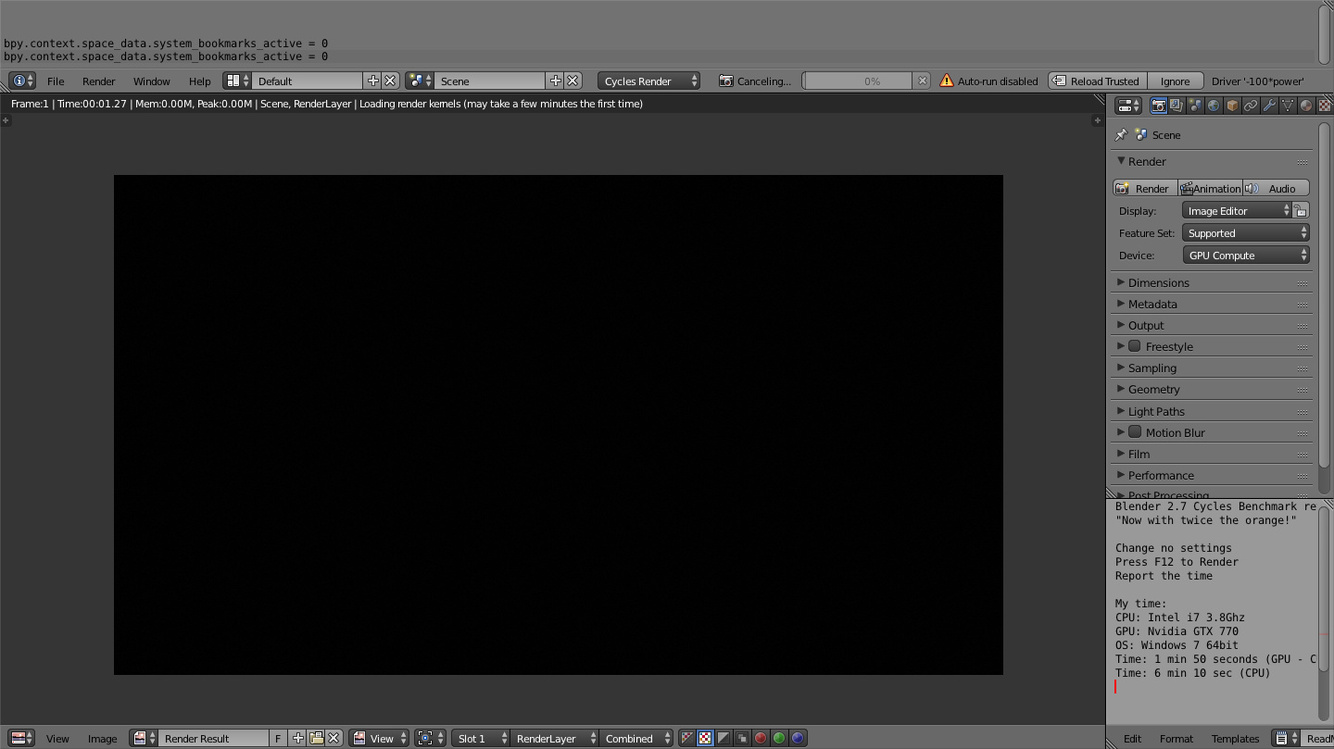1334x749 pixels.
Task: Click the Animation render button
Action: [x=1210, y=188]
